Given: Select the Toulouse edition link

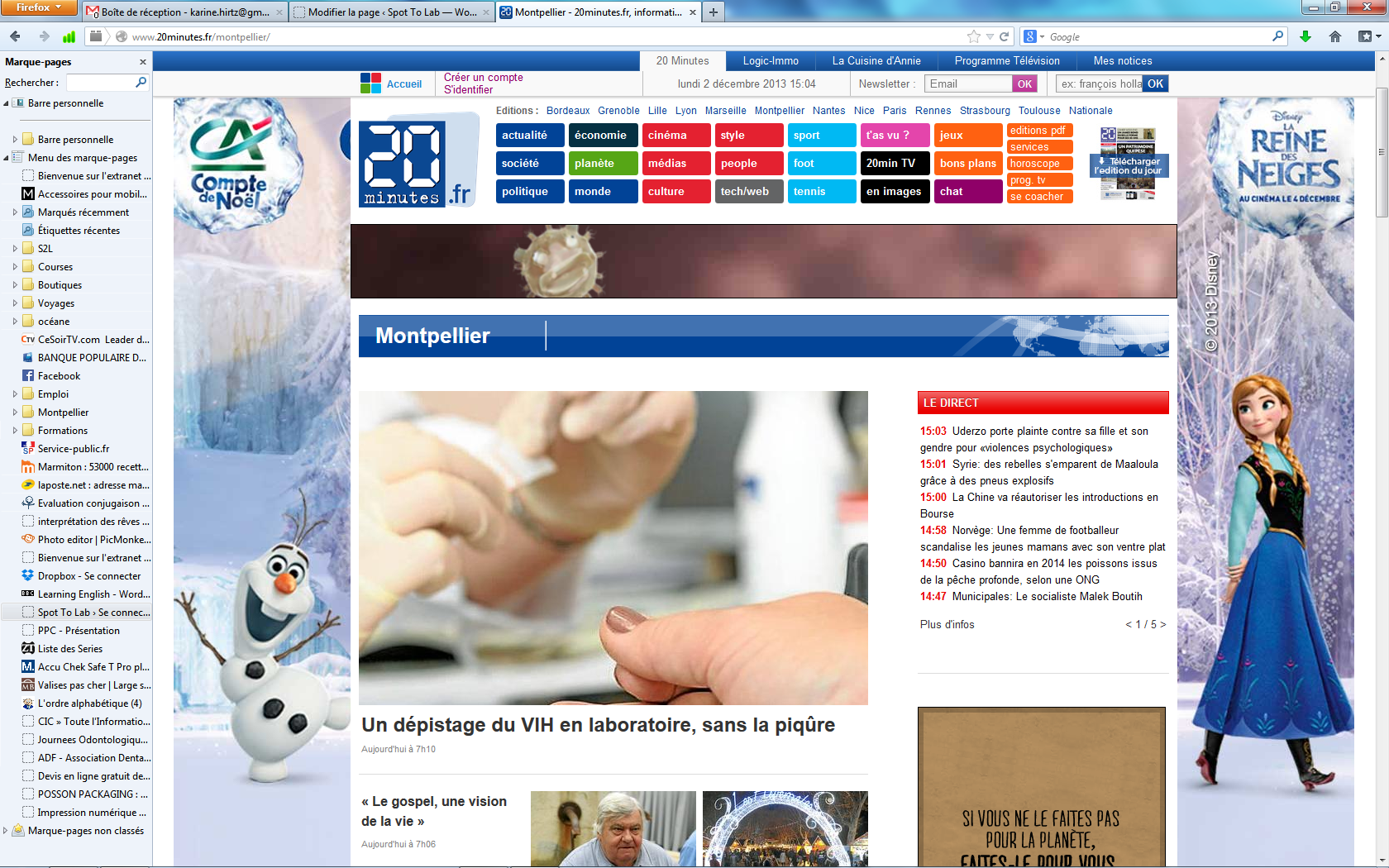Looking at the screenshot, I should click(x=1039, y=110).
